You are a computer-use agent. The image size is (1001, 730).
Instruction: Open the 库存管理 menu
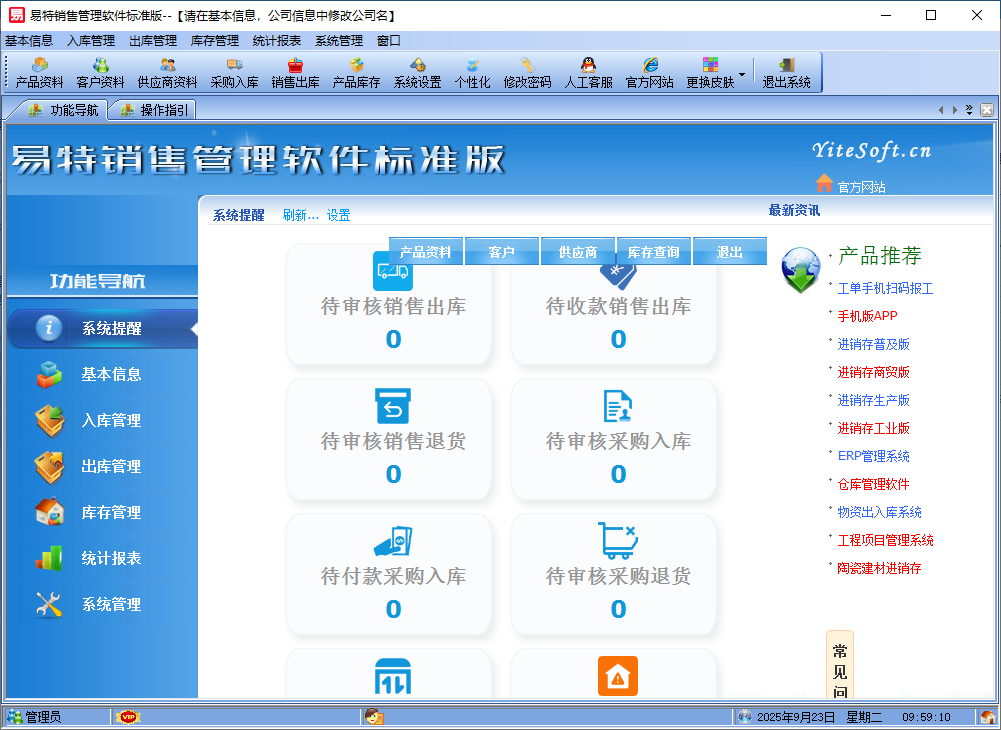coord(214,41)
